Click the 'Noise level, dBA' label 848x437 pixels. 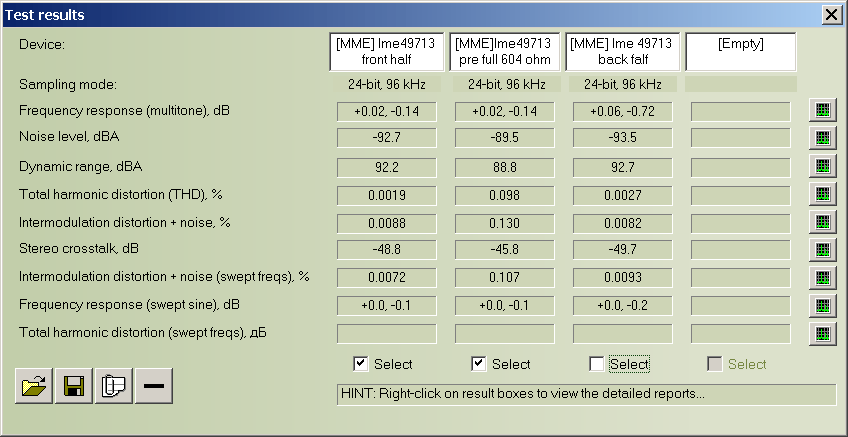click(x=69, y=137)
